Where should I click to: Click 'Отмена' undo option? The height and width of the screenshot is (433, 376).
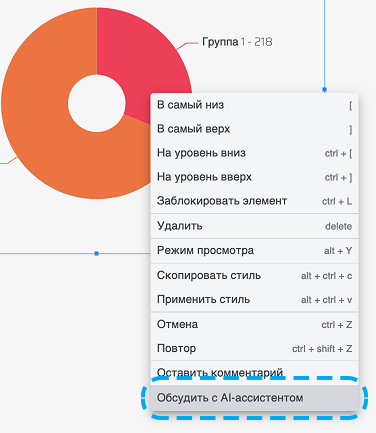point(254,324)
